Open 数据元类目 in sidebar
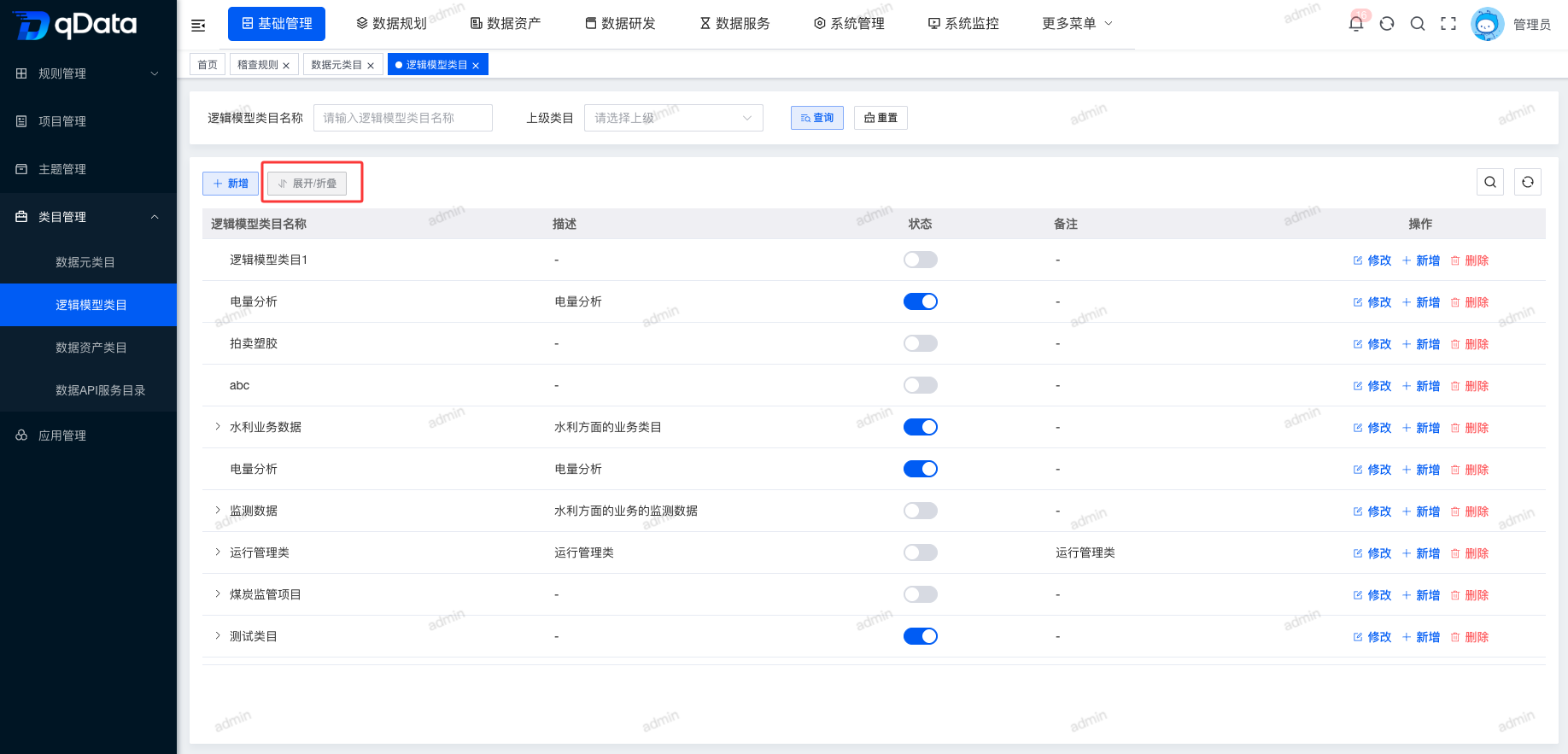The height and width of the screenshot is (754, 1568). tap(88, 262)
